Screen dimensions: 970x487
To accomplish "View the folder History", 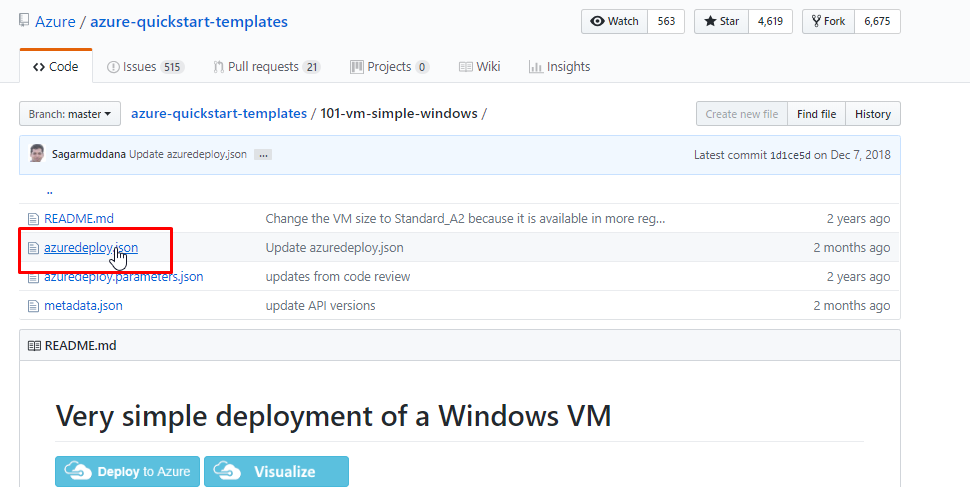I will (x=873, y=114).
